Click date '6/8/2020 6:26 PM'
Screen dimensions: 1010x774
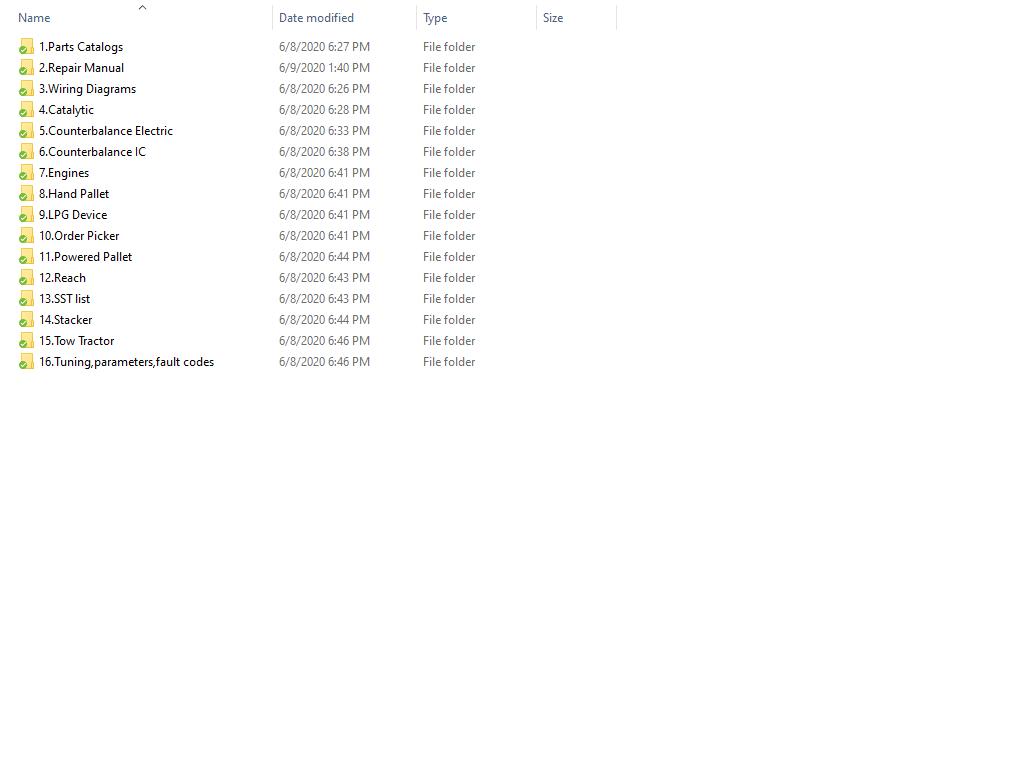coord(324,89)
